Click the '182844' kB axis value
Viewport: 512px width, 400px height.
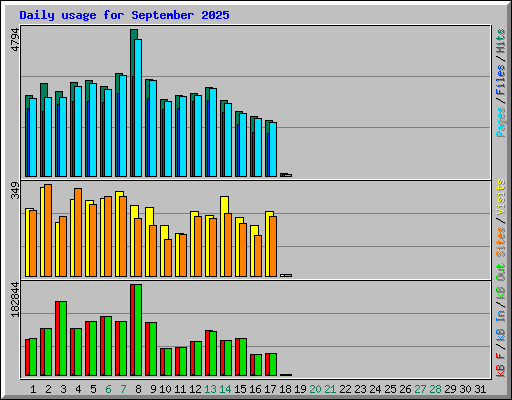15,300
